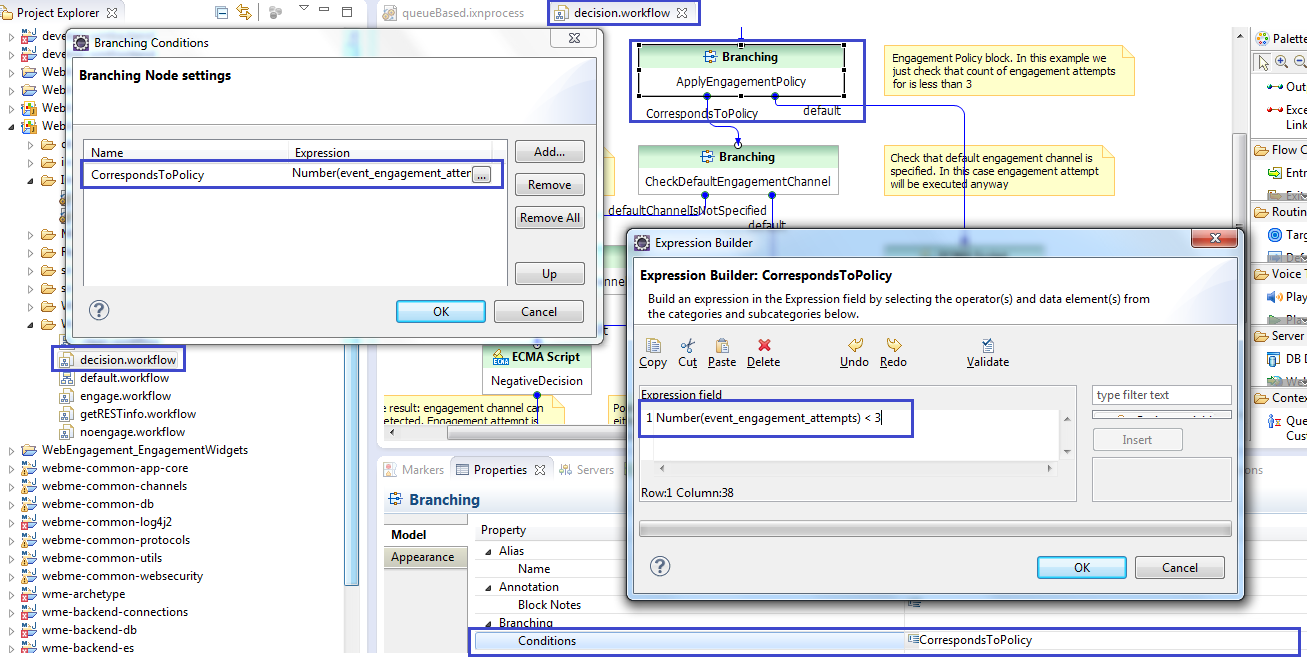Click the Cut scissors icon

tap(687, 346)
